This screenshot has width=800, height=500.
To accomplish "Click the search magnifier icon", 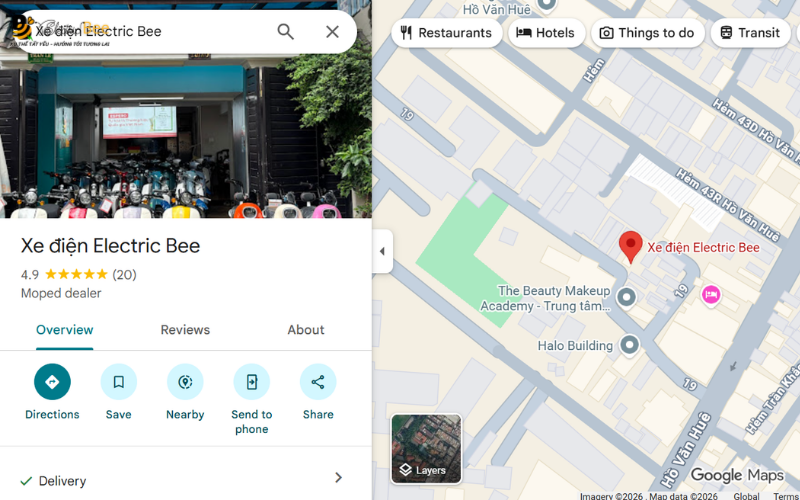I will (286, 32).
